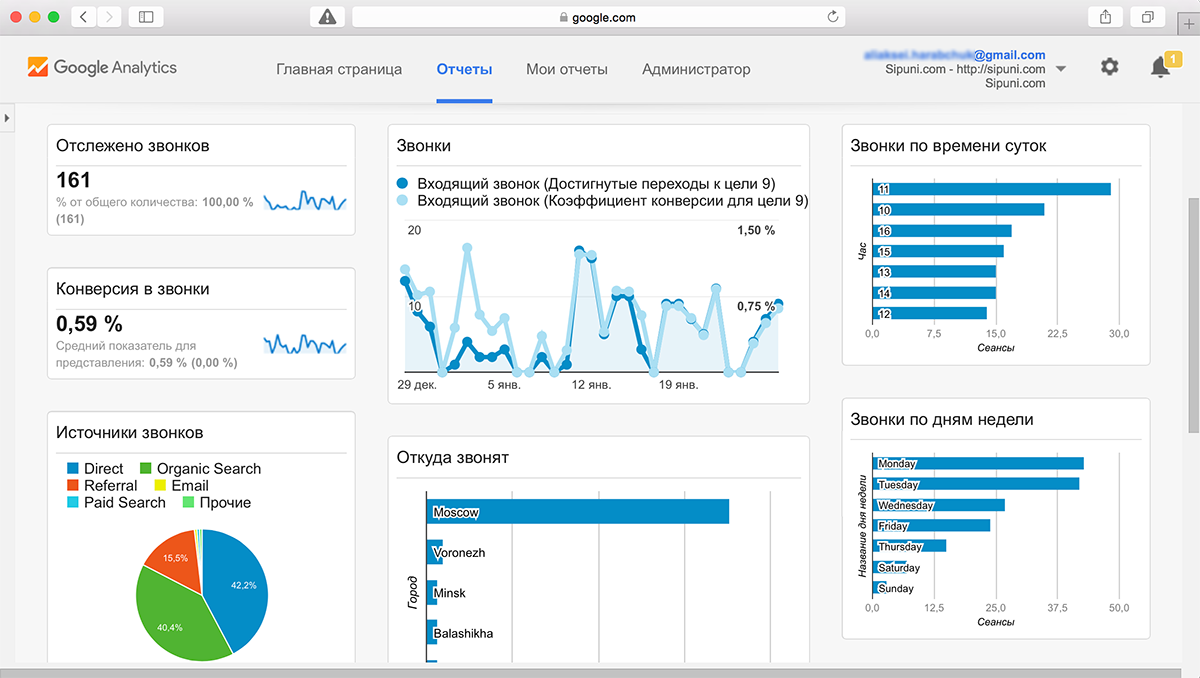Click the lock icon in address bar
Viewport: 1200px width, 678px height.
[x=564, y=17]
